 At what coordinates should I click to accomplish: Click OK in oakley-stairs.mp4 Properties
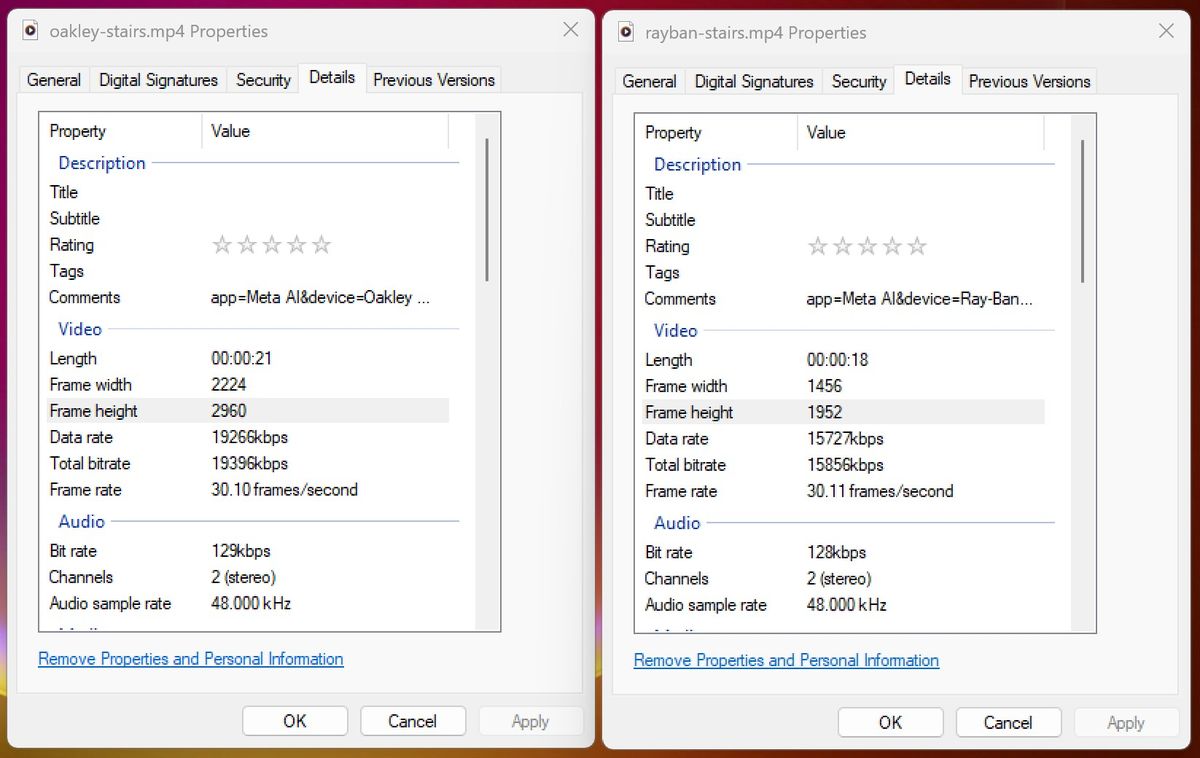pos(295,721)
